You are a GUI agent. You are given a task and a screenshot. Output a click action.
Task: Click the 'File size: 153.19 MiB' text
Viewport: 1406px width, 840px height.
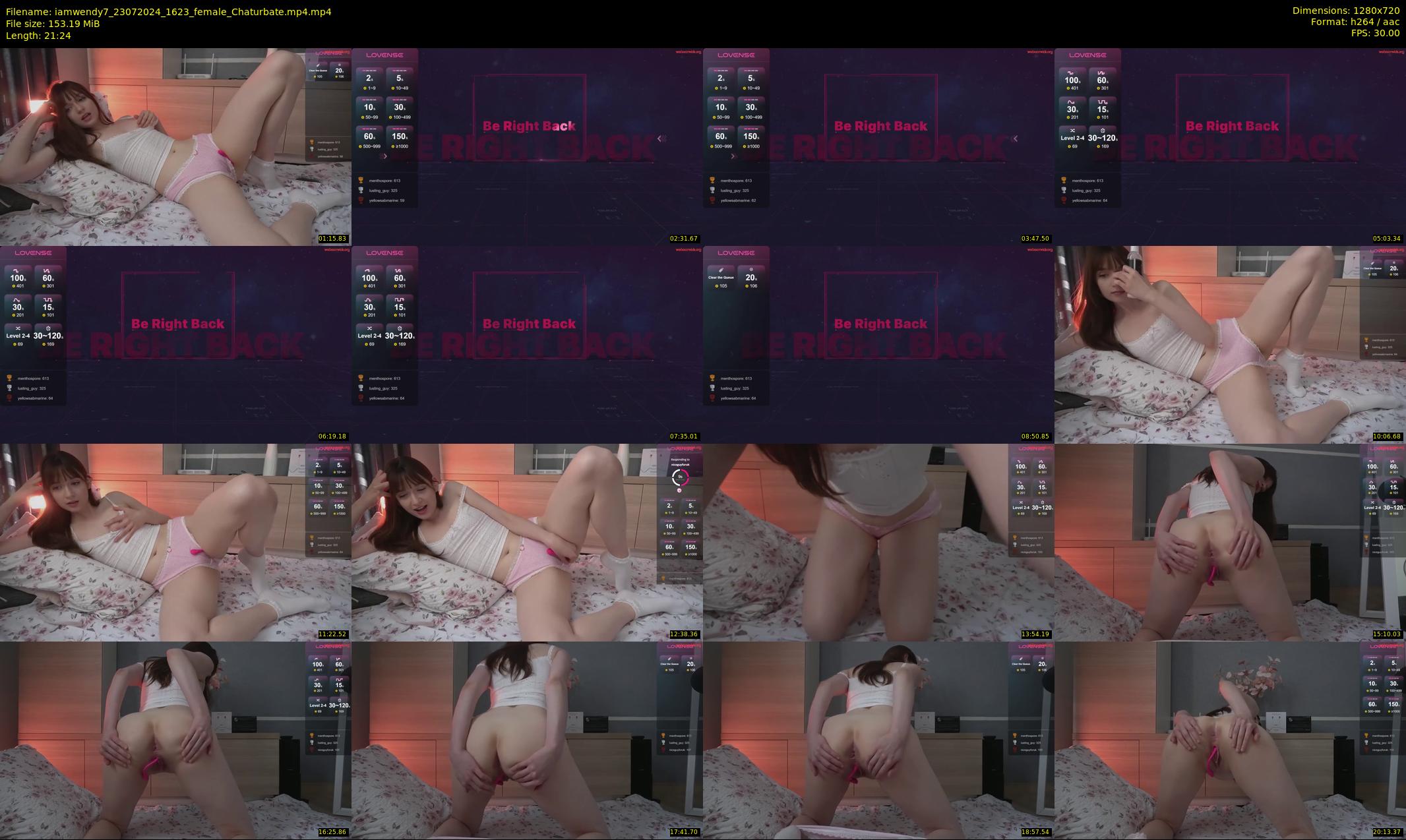53,23
